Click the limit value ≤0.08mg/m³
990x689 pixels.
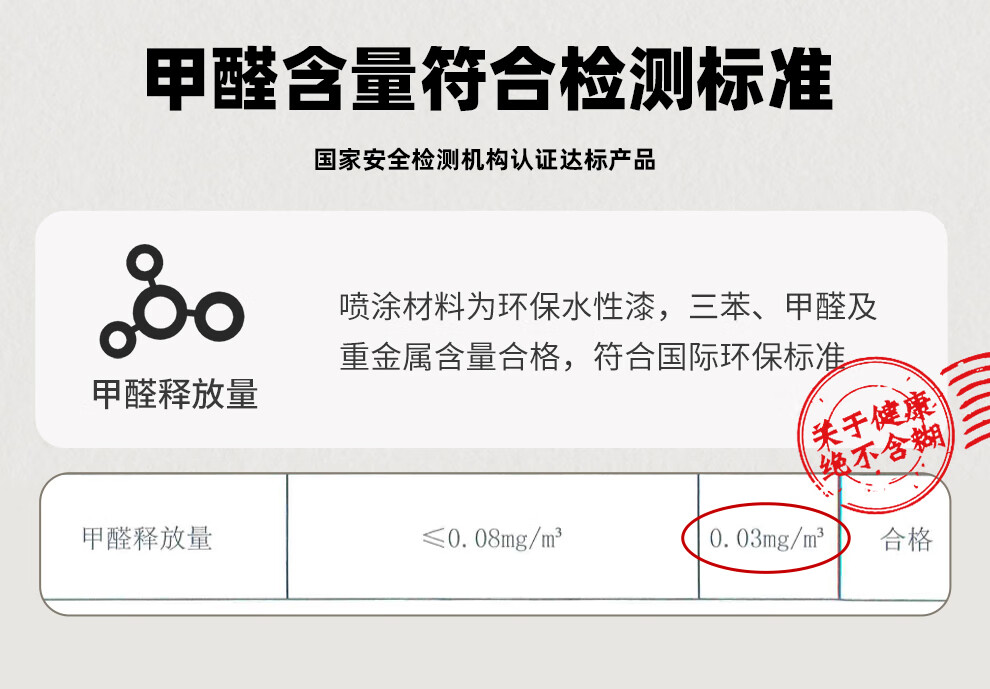pyautogui.click(x=492, y=539)
